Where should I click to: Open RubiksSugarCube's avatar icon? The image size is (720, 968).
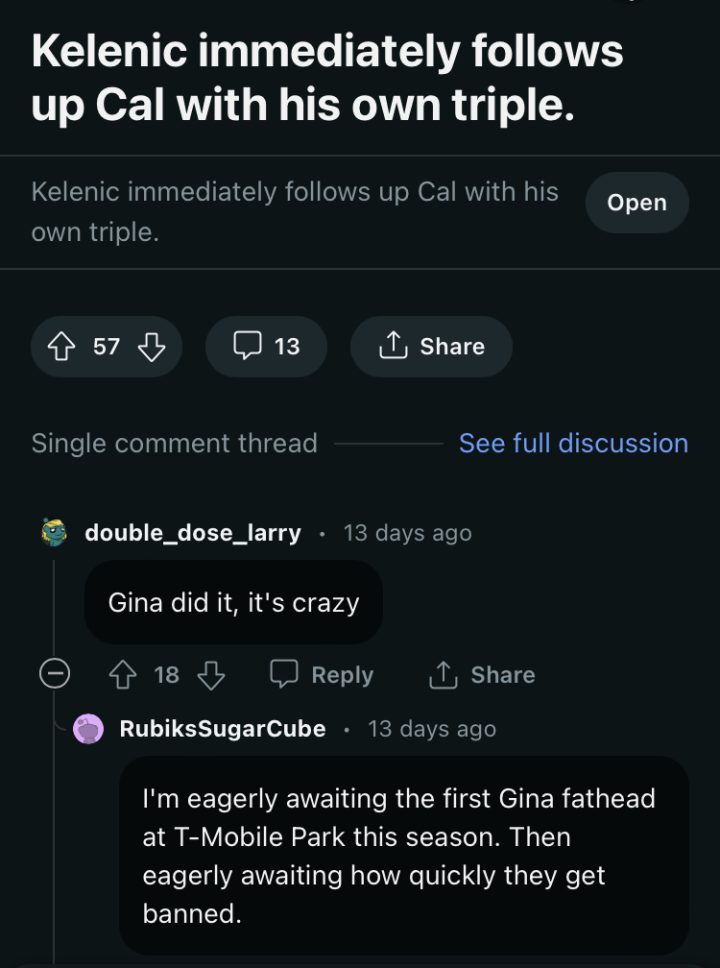(90, 729)
